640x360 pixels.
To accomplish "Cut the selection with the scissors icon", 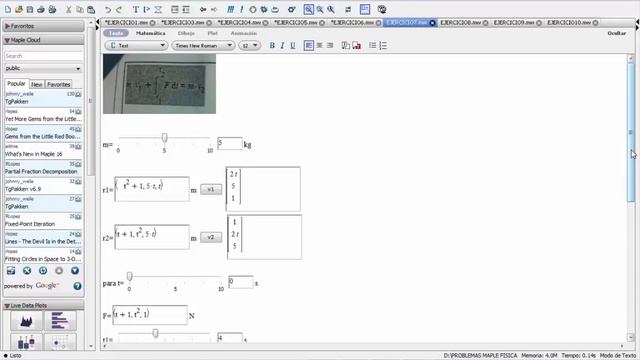I will 69,9.
